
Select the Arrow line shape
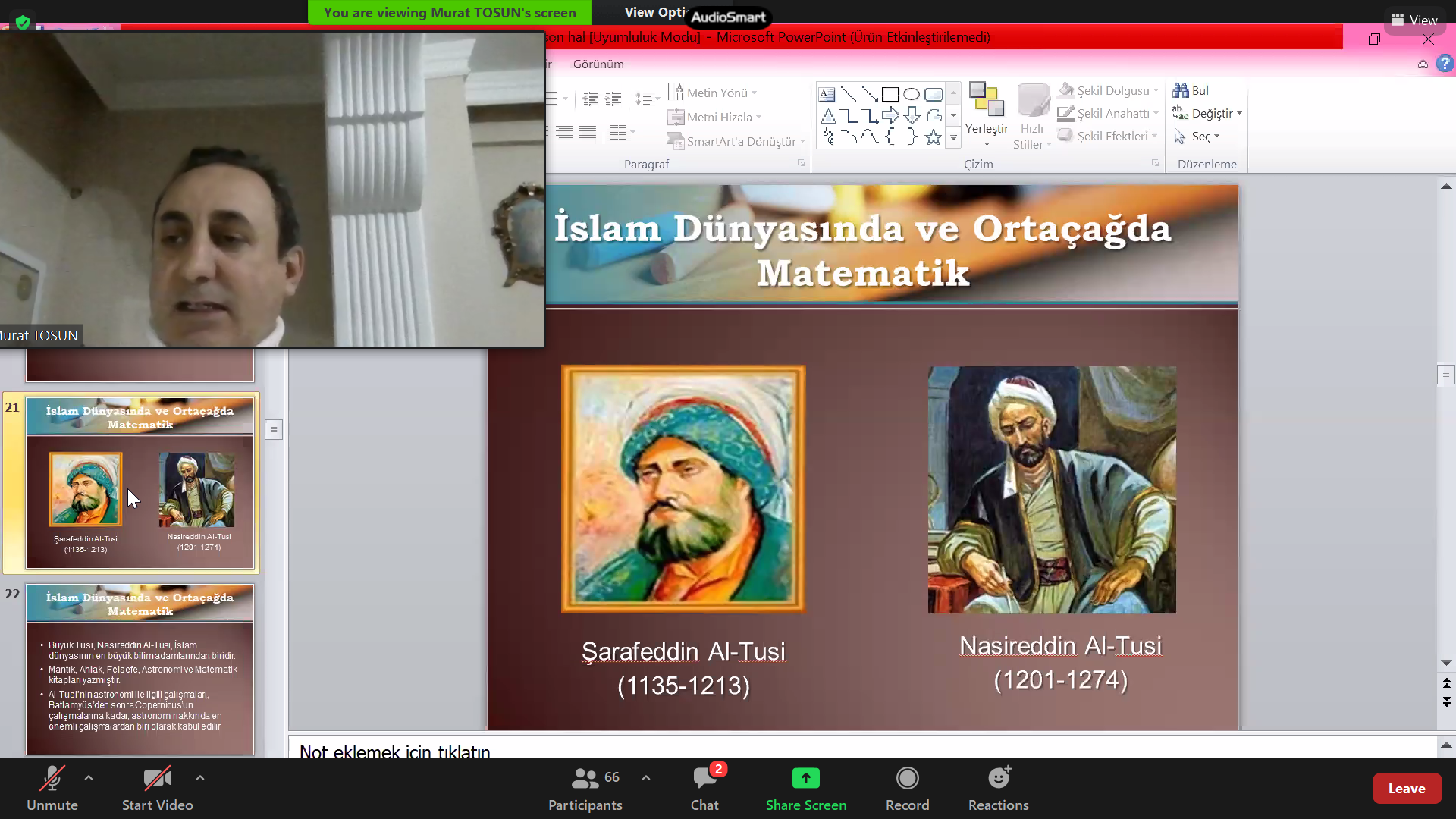[870, 95]
